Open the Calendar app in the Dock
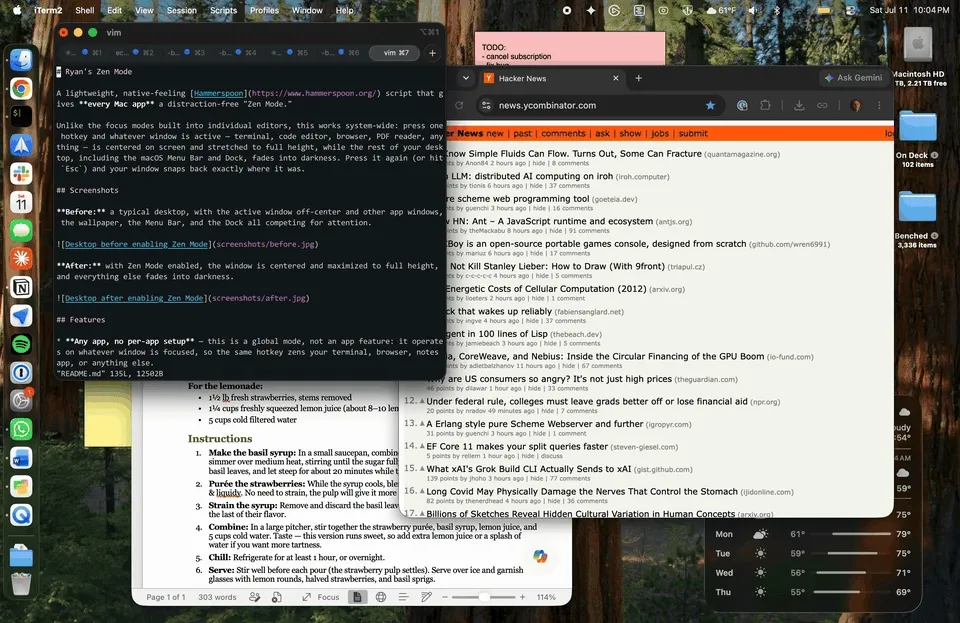Image resolution: width=960 pixels, height=623 pixels. (x=21, y=202)
